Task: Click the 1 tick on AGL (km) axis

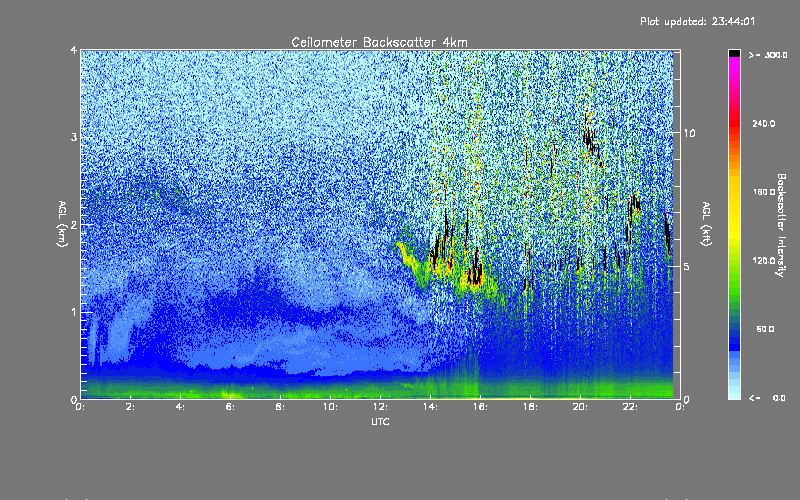Action: 74,312
